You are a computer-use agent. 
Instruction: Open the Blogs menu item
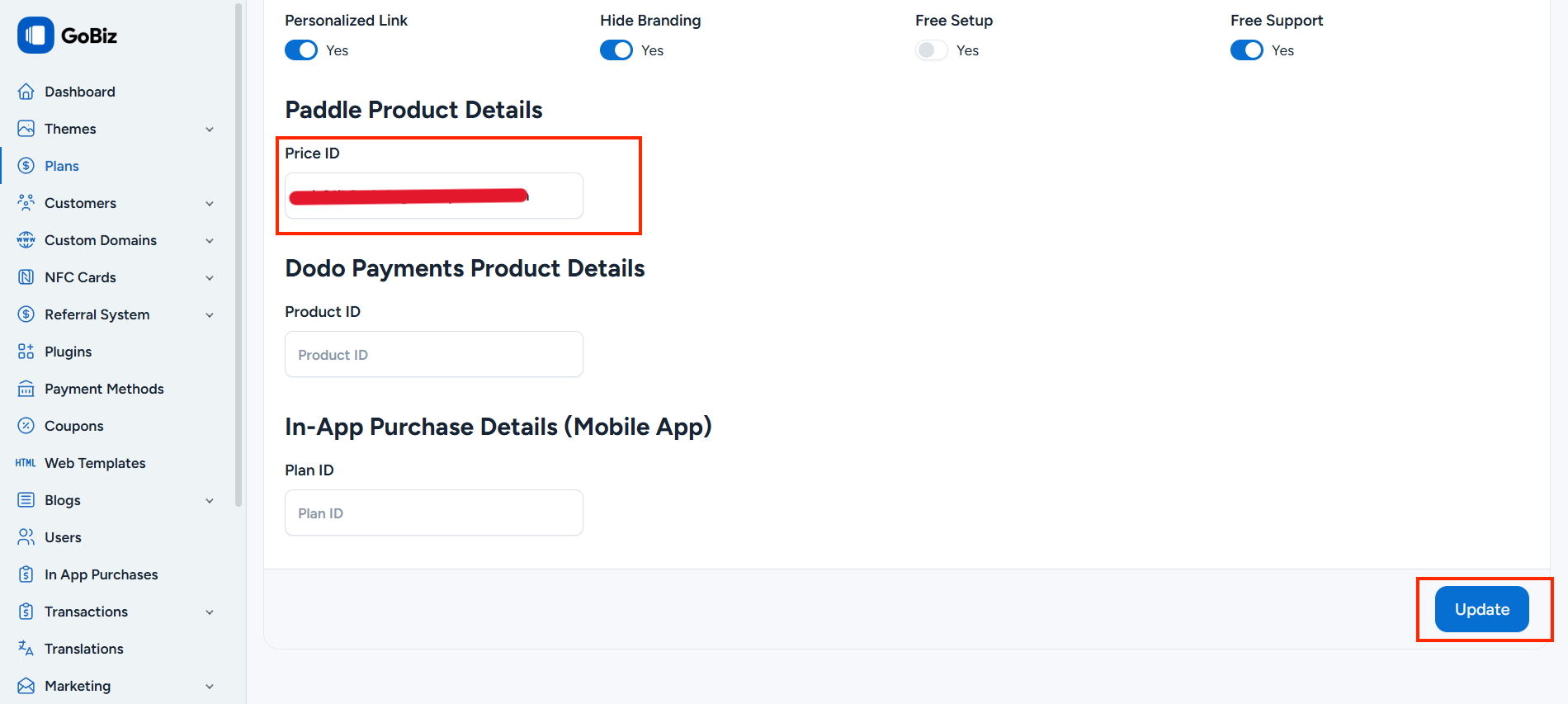(64, 499)
